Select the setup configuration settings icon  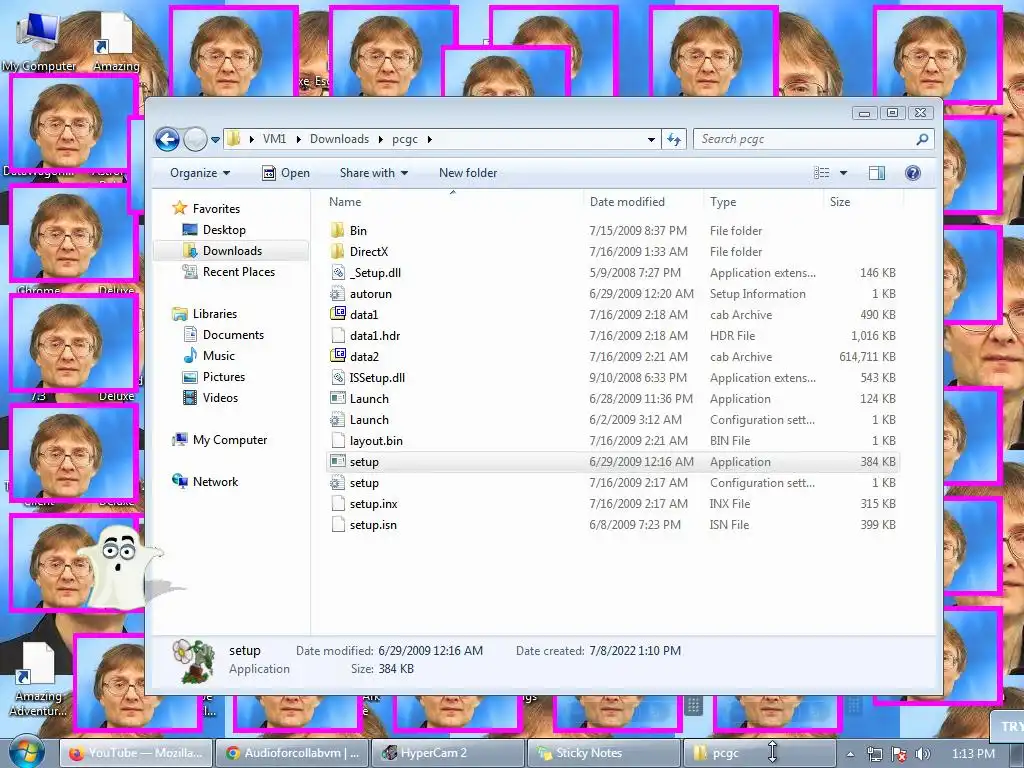click(338, 483)
